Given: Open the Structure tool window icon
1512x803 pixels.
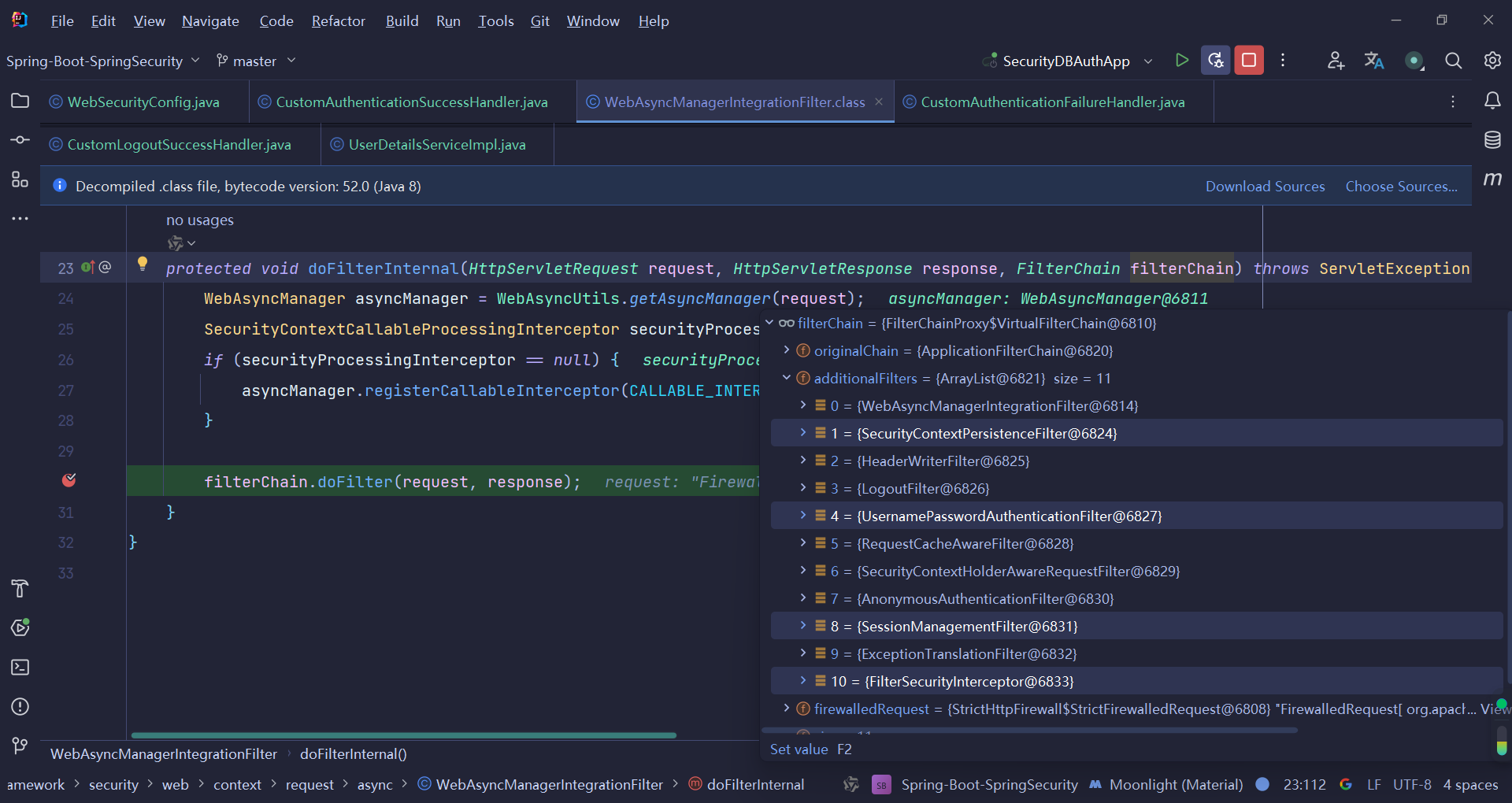Looking at the screenshot, I should [20, 179].
